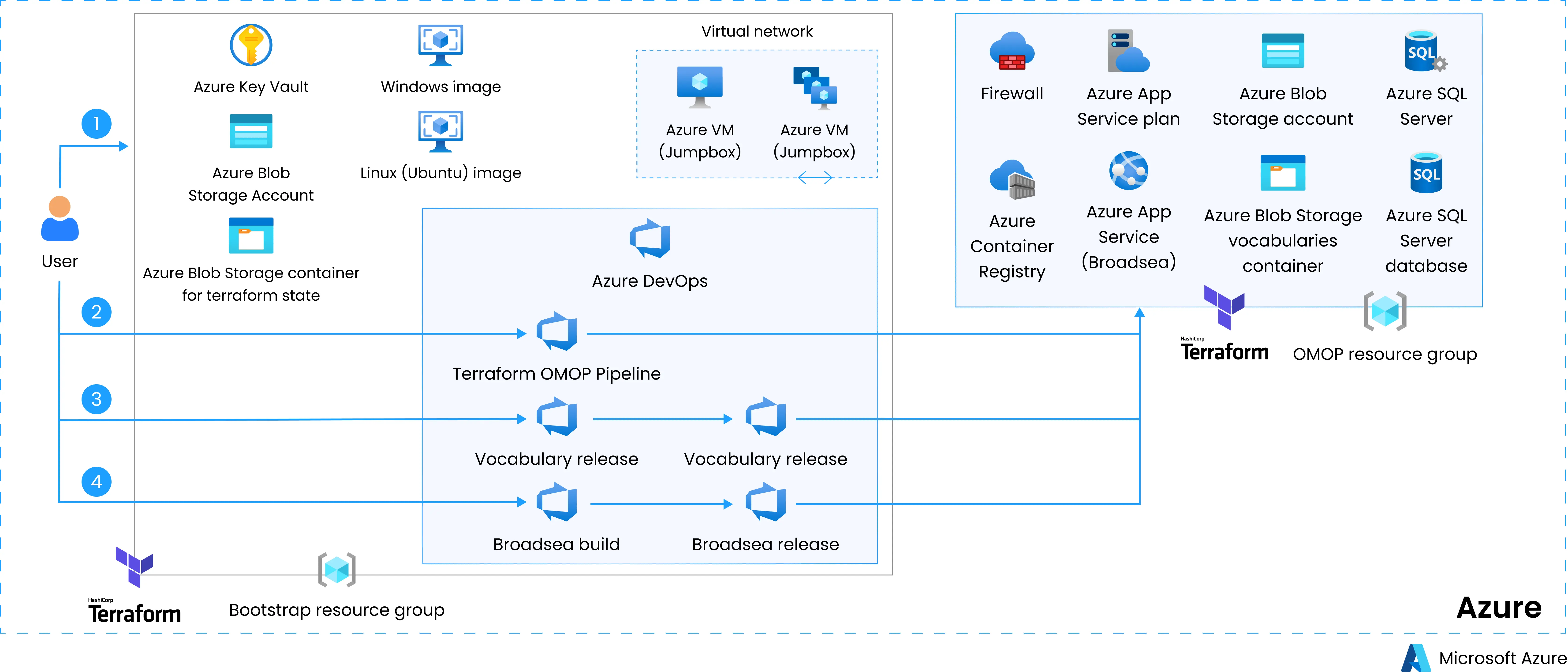
Task: Click the multi-VM Azure Jumpbox icon
Action: (815, 88)
